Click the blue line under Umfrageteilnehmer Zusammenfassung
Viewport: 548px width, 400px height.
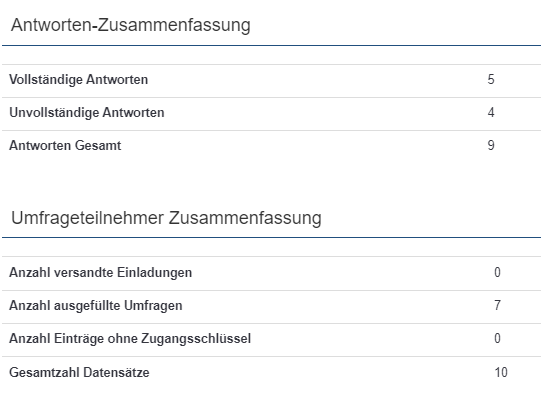271,238
